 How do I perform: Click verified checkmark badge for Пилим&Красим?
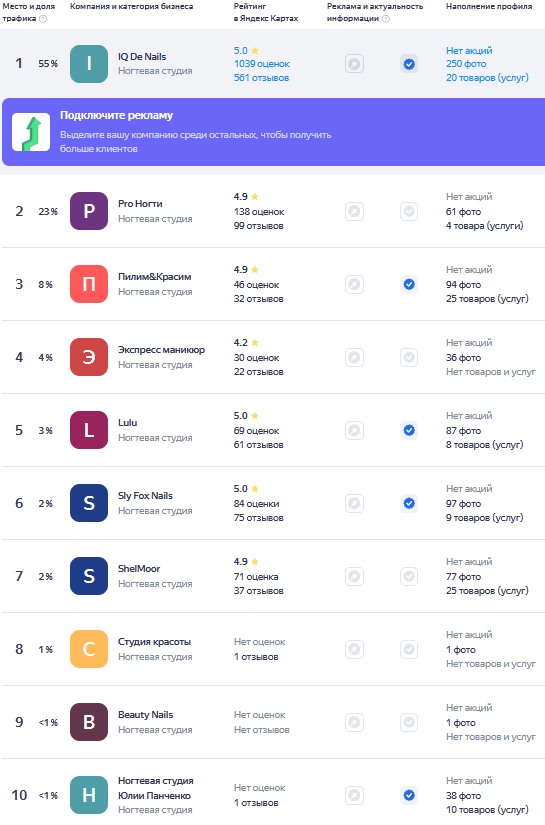coord(409,285)
